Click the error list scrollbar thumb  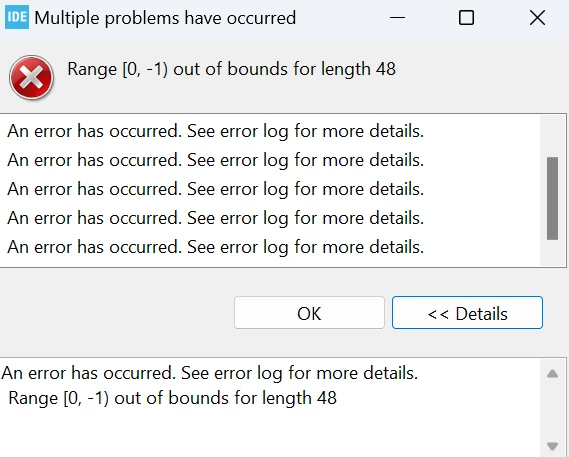(552, 198)
